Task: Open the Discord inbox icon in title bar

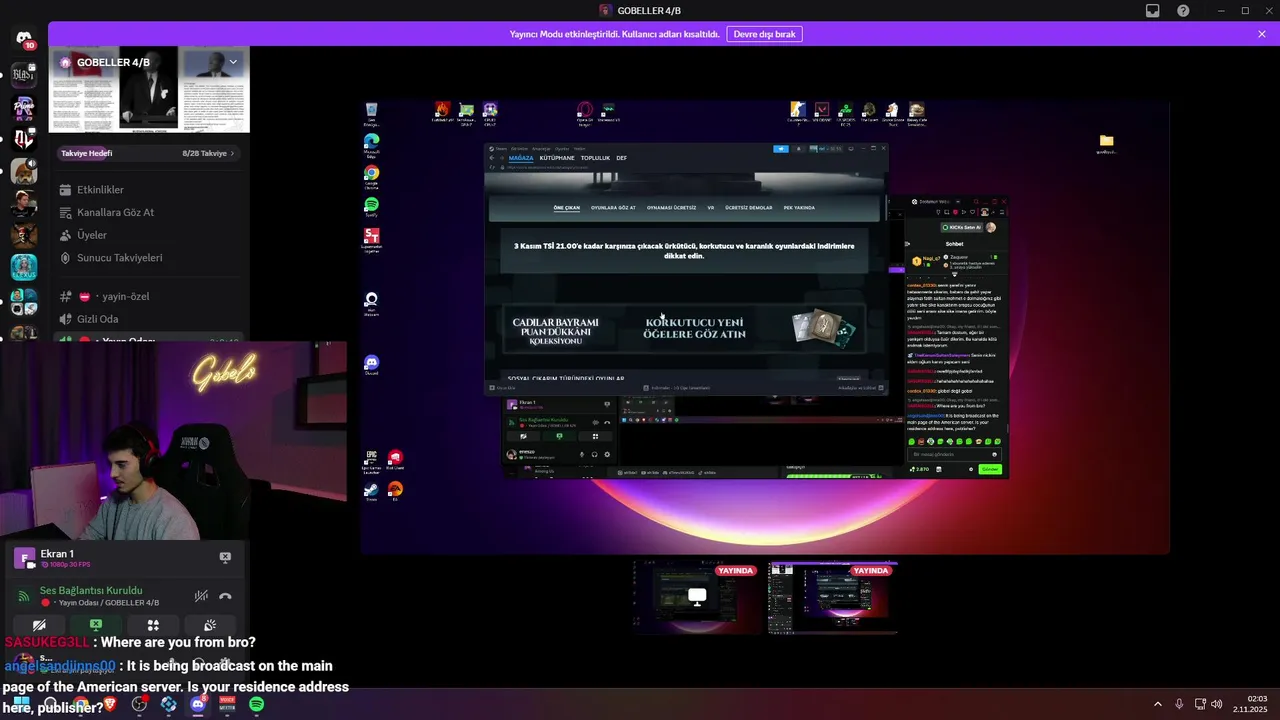Action: (x=1153, y=10)
